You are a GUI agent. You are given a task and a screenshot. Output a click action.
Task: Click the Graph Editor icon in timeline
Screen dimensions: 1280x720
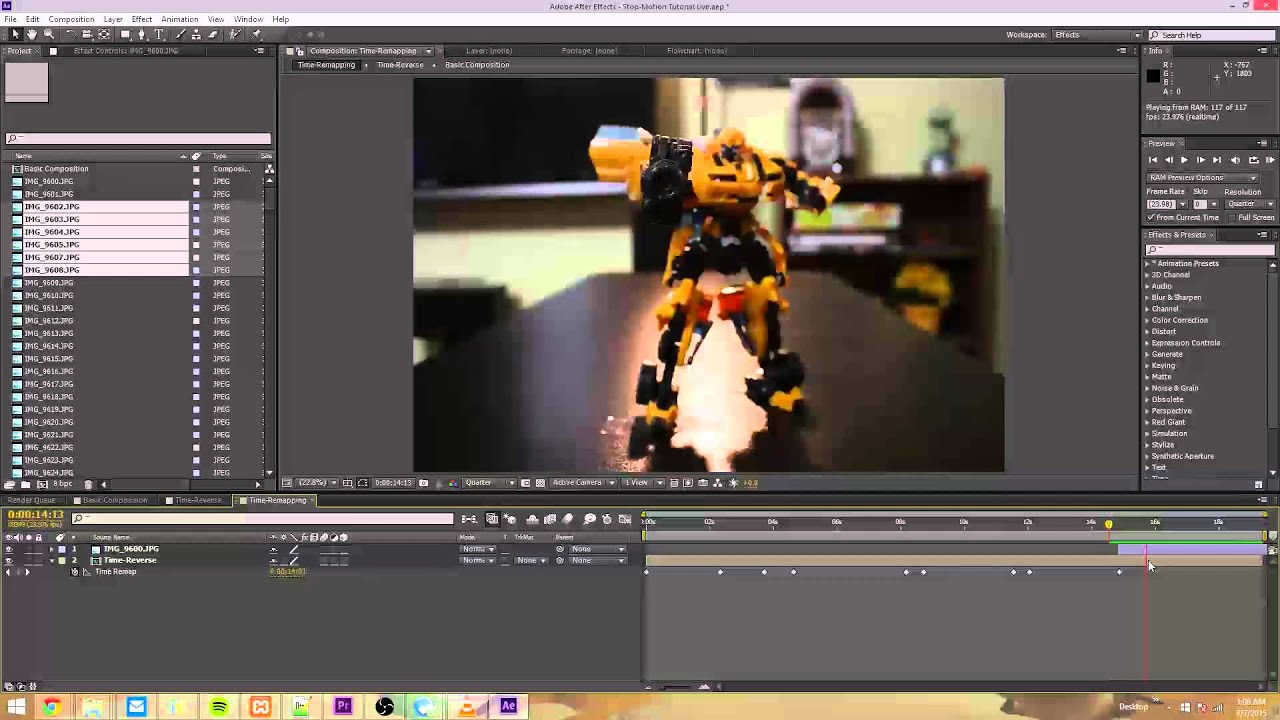click(x=625, y=519)
